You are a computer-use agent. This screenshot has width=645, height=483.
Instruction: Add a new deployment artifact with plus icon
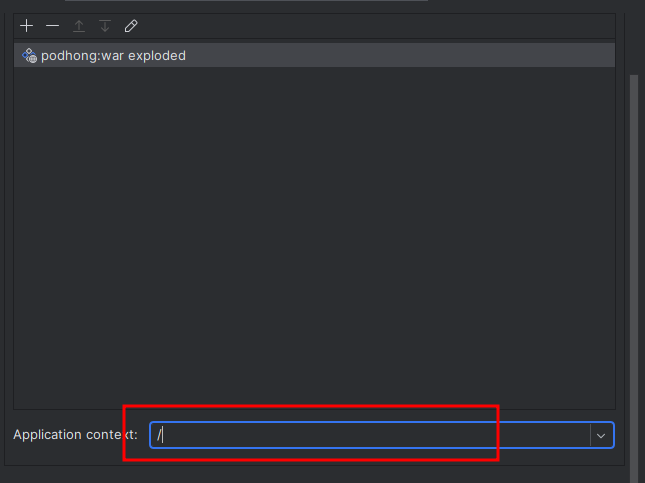(26, 26)
